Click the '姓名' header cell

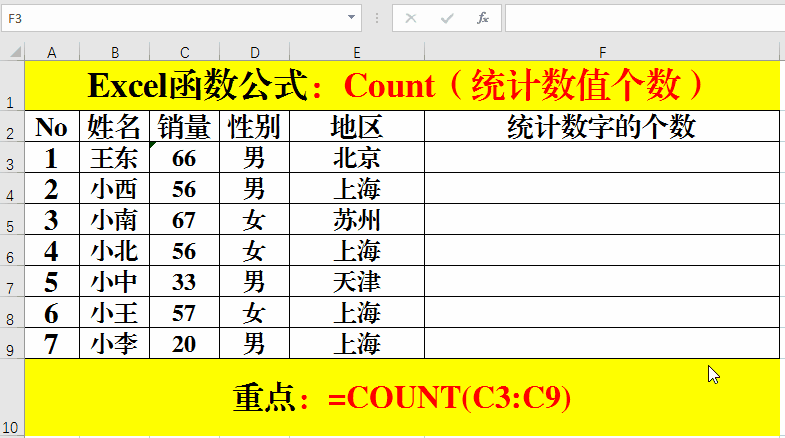pos(115,126)
